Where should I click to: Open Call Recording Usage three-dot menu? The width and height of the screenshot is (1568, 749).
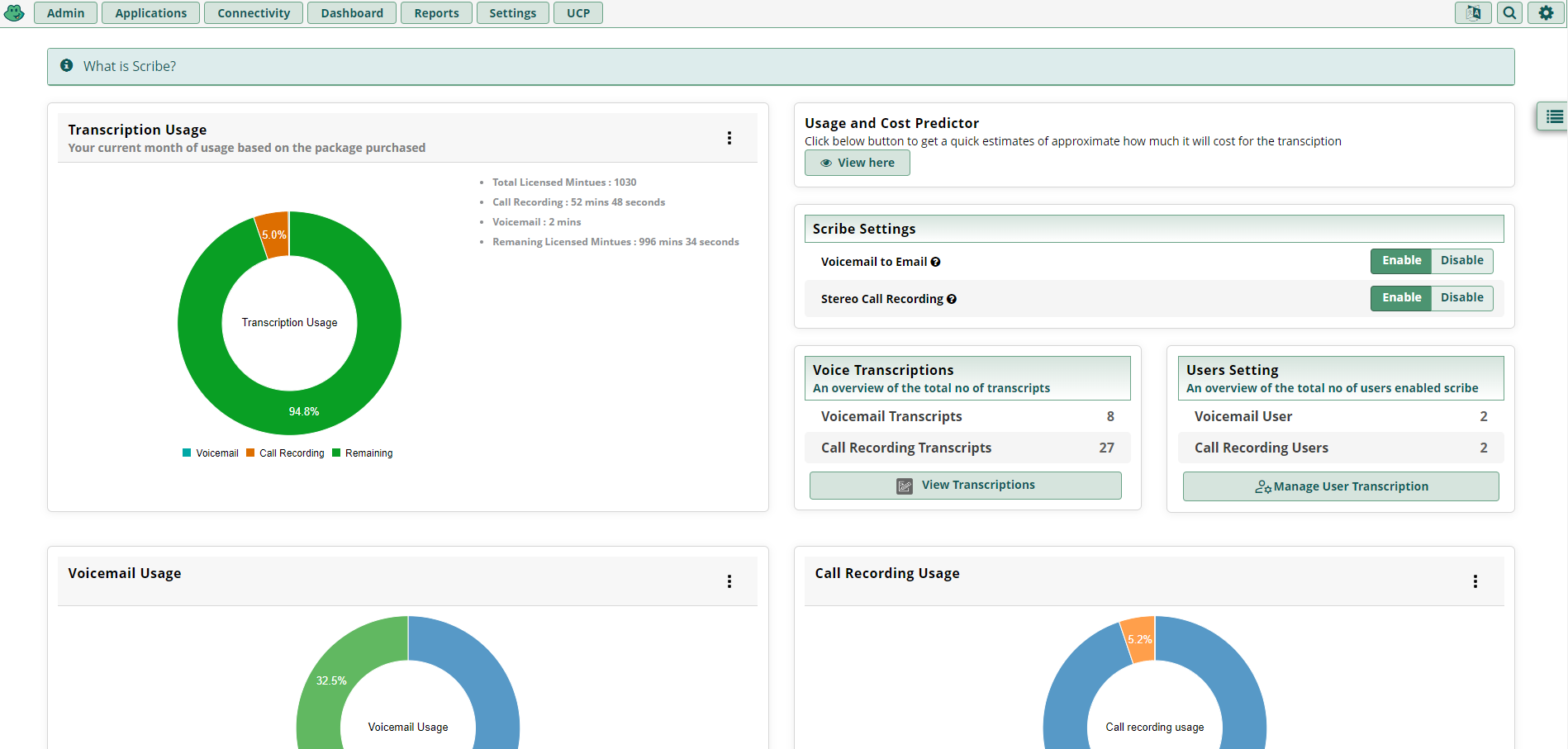[1475, 581]
